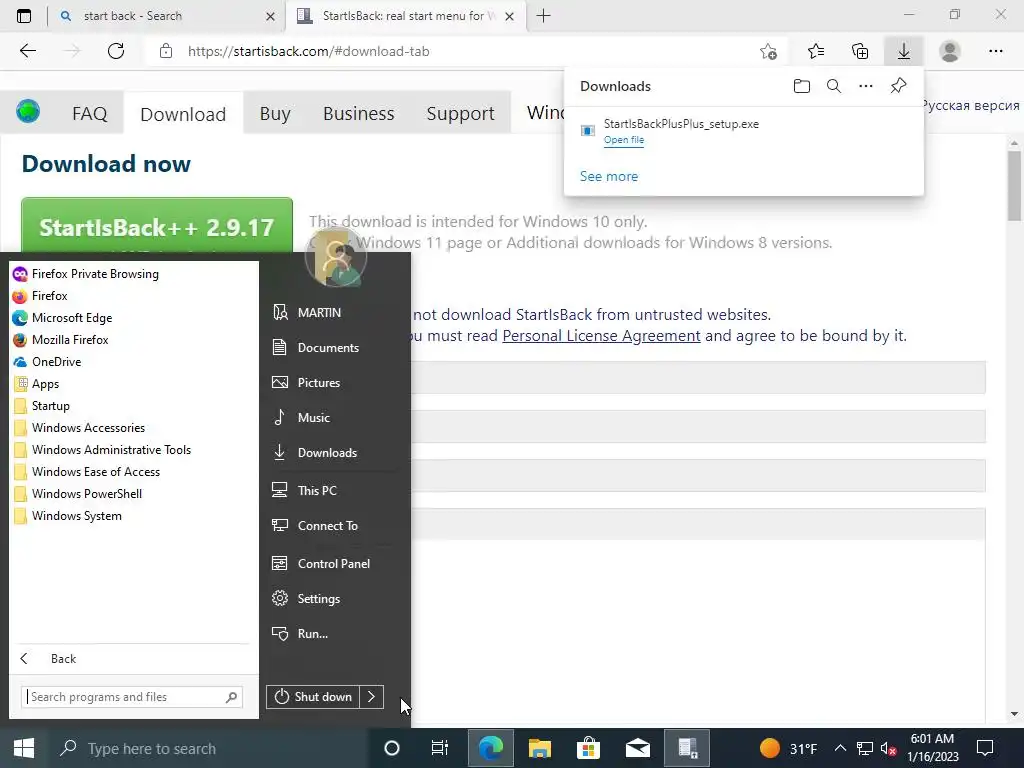
Task: Switch to the FAQ tab
Action: coord(89,114)
